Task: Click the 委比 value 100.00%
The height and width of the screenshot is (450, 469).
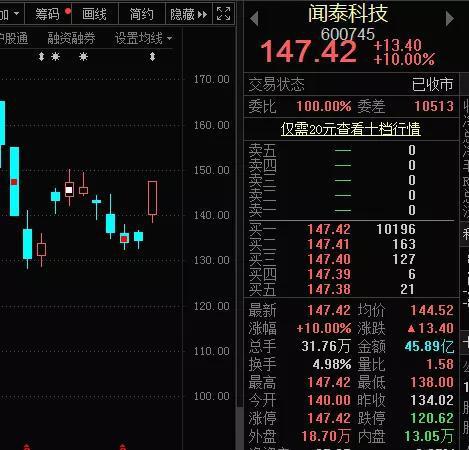Action: (x=324, y=106)
